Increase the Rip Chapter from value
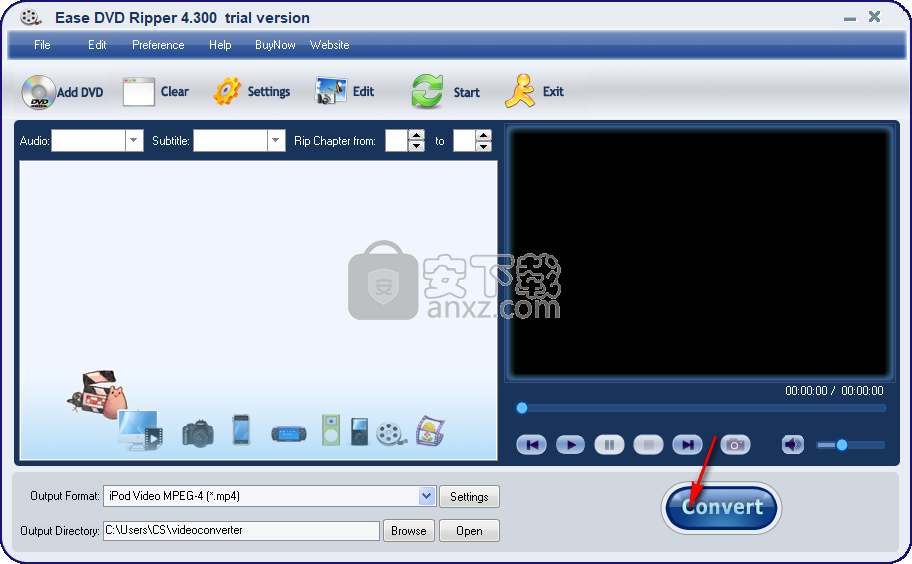This screenshot has width=912, height=564. tap(416, 135)
